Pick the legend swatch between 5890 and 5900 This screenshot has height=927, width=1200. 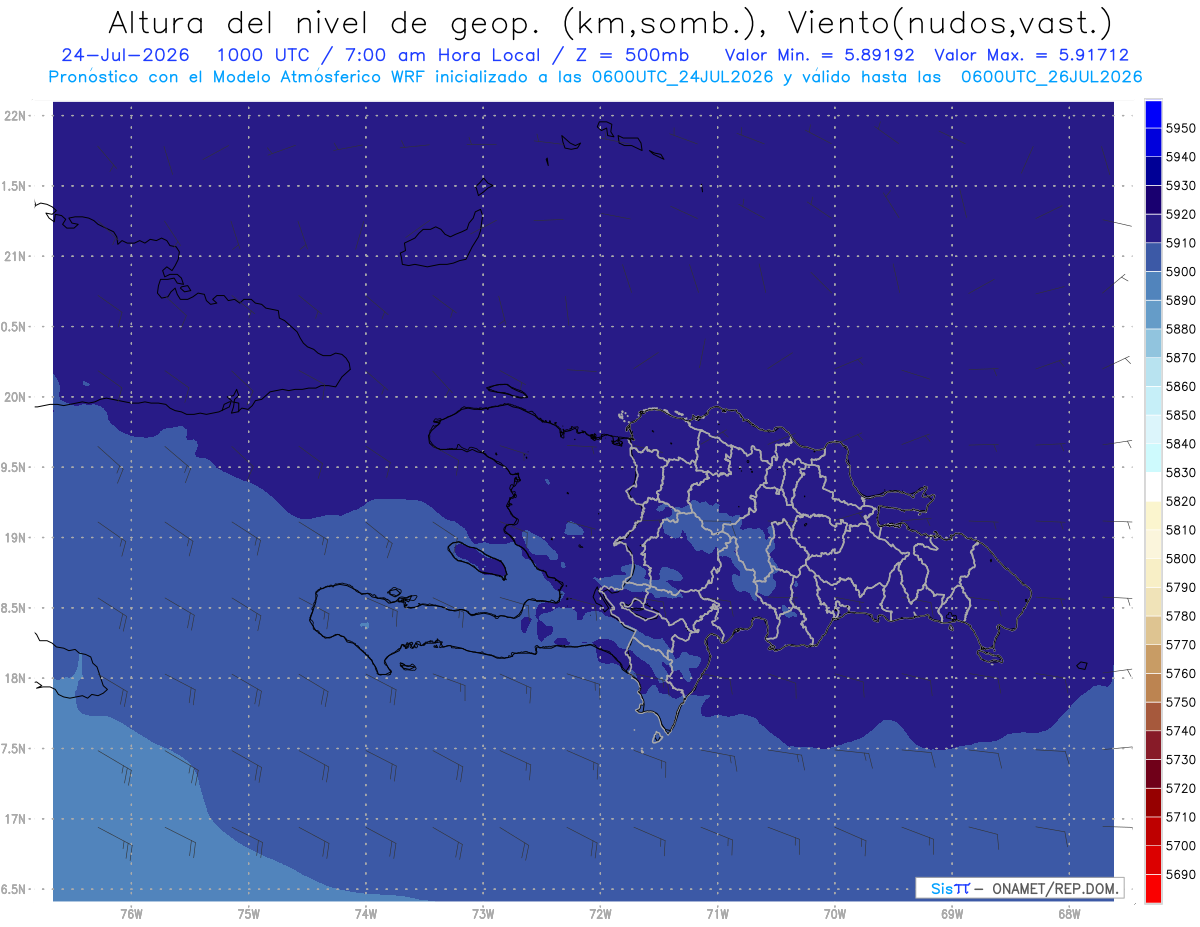[1152, 286]
